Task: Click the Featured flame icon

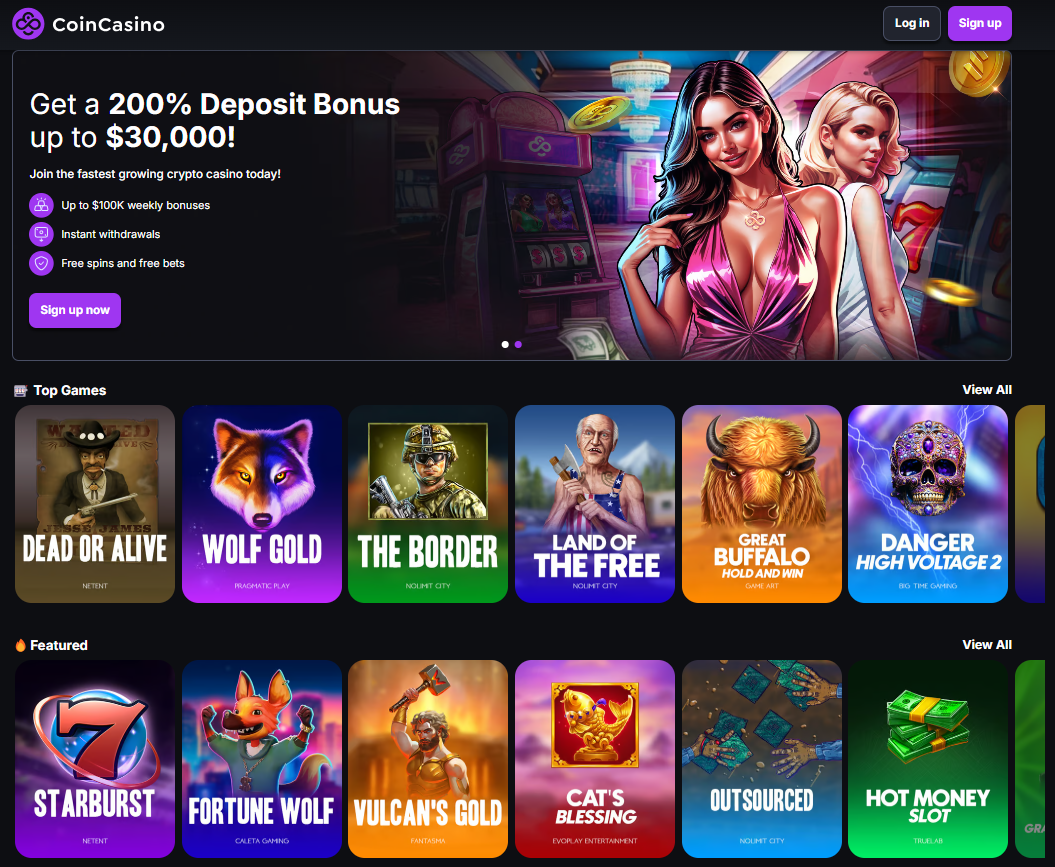Action: 20,645
